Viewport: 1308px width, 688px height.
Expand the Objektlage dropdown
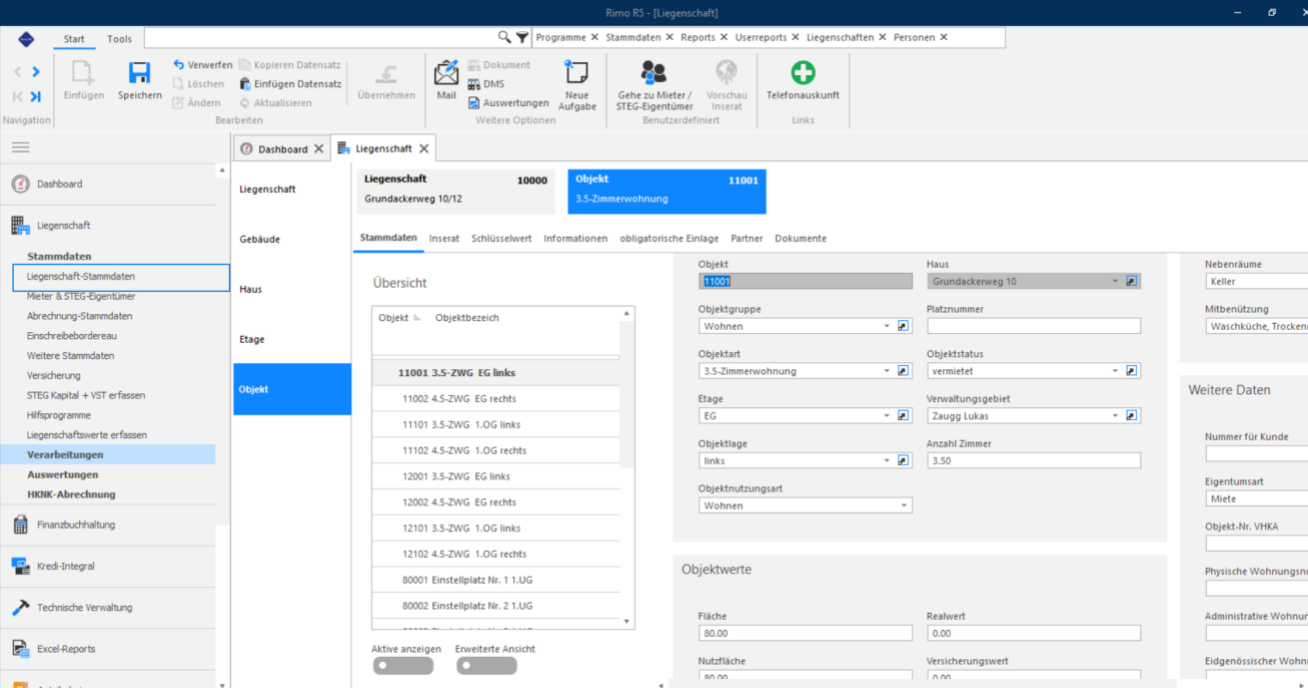coord(886,461)
